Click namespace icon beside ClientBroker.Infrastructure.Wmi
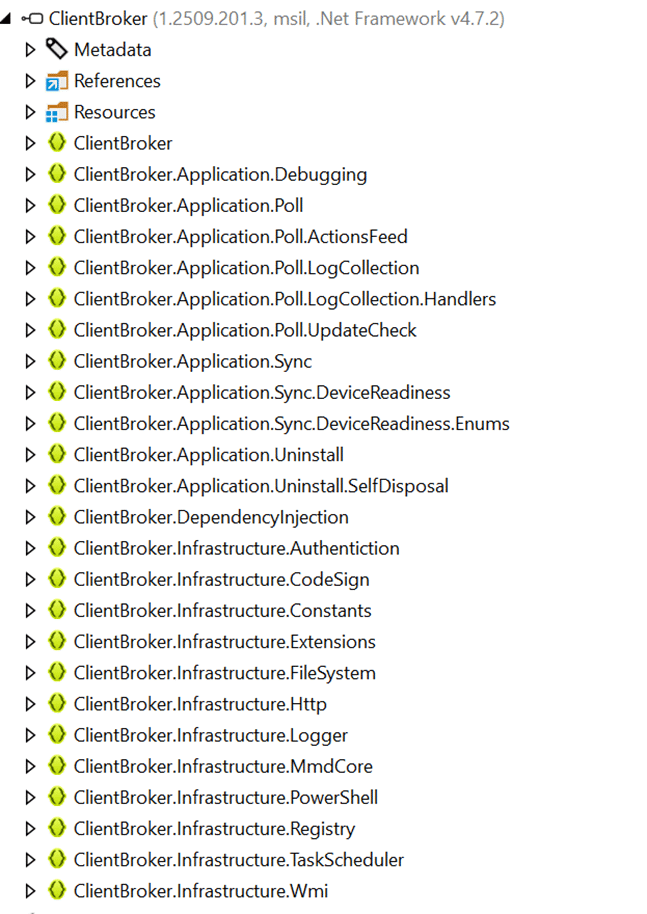 [x=57, y=890]
